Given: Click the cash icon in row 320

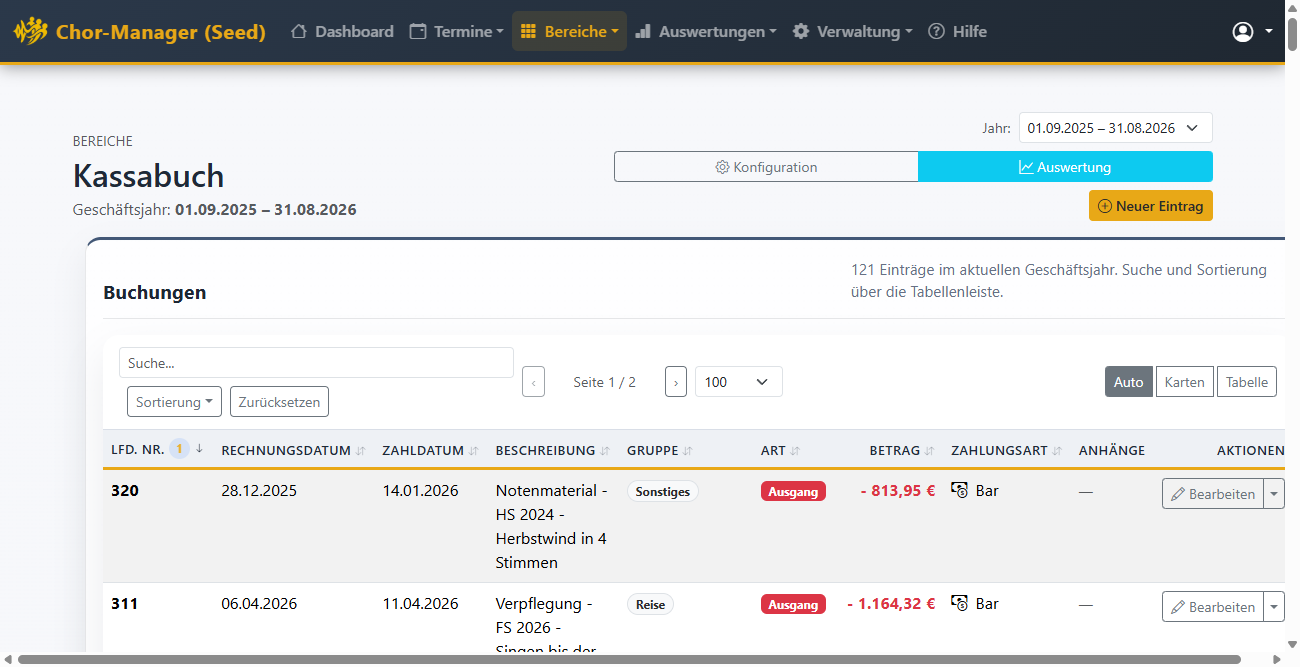Looking at the screenshot, I should tap(960, 491).
